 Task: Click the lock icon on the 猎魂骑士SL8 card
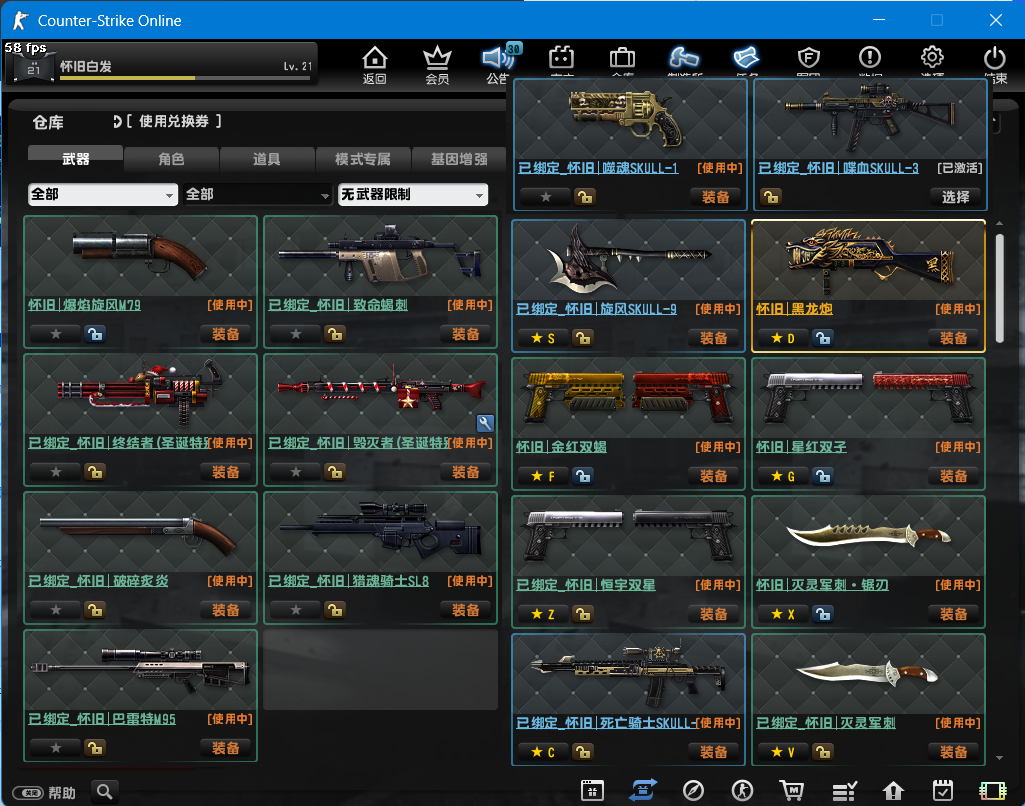pos(335,611)
